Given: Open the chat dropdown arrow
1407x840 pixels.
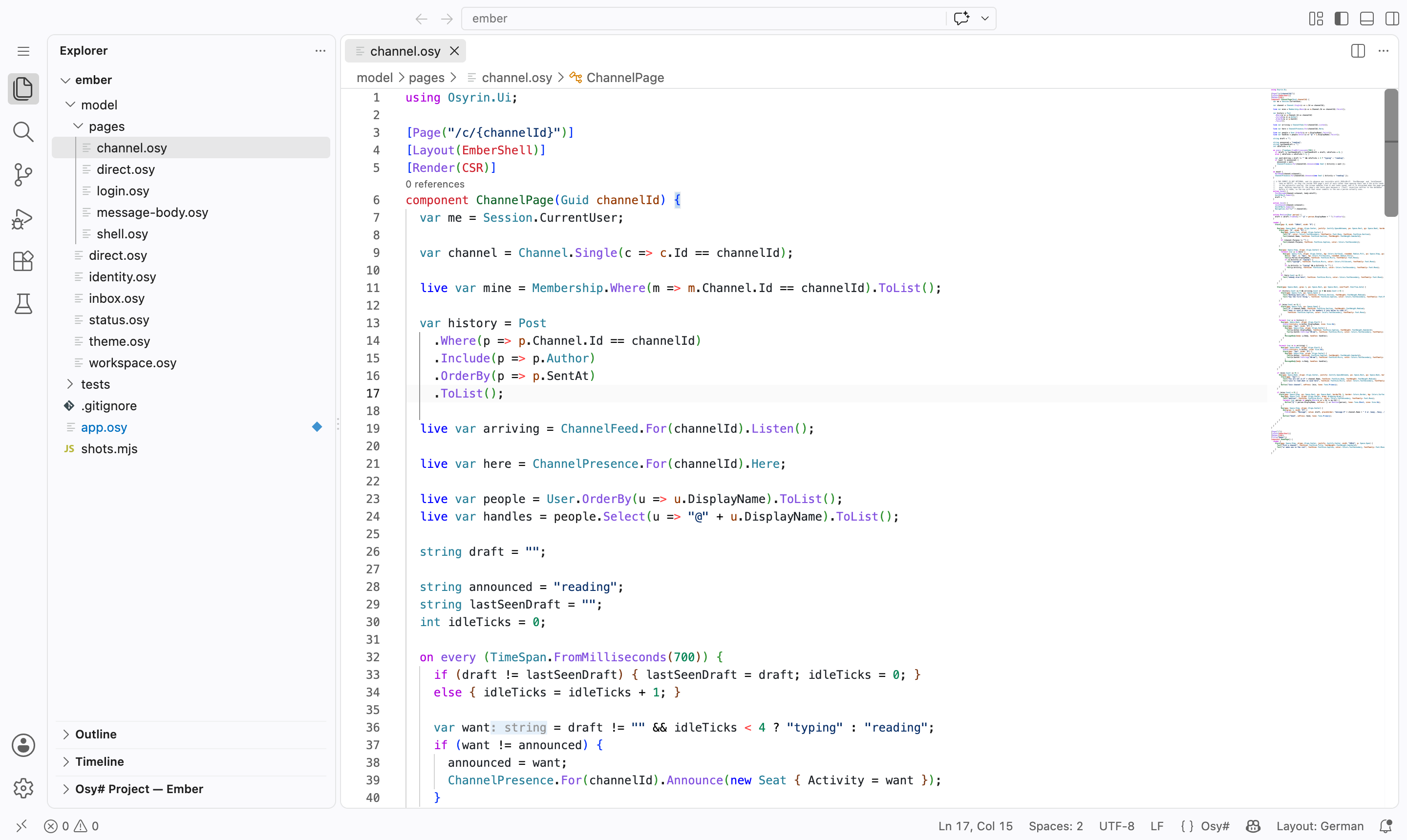Looking at the screenshot, I should coord(985,19).
